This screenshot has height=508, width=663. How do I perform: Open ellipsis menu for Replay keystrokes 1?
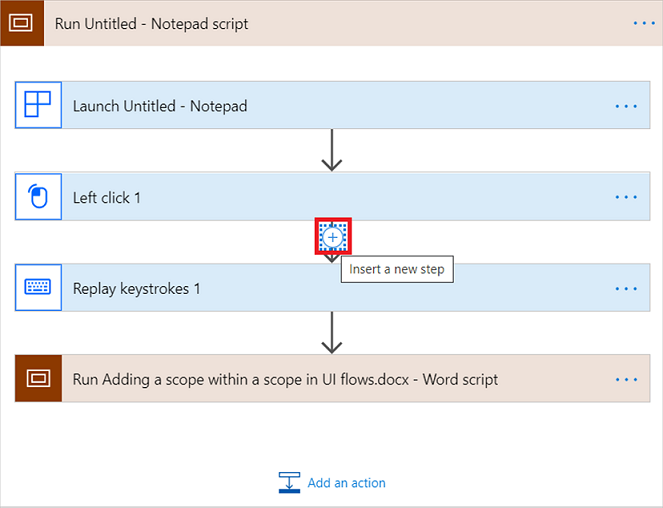(626, 289)
